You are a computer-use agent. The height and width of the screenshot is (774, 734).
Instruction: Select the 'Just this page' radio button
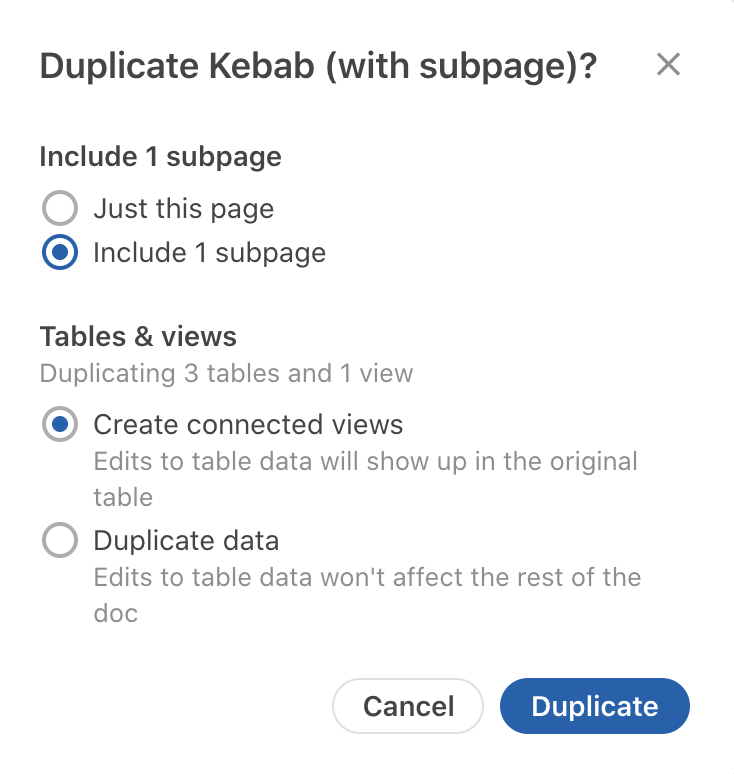tap(60, 209)
